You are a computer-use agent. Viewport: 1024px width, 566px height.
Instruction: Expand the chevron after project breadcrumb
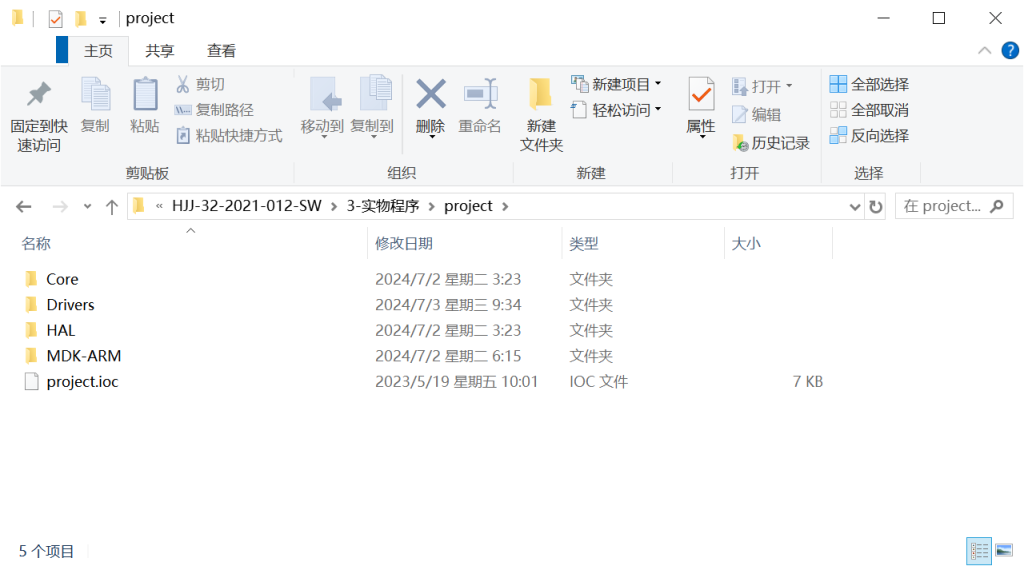tap(505, 206)
